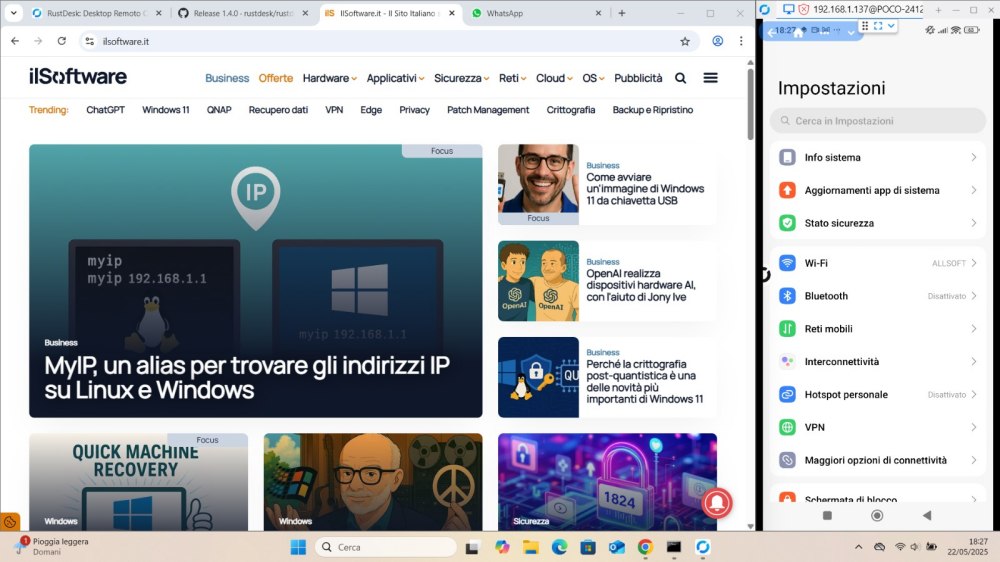Open Outlook from taskbar

coord(617,547)
